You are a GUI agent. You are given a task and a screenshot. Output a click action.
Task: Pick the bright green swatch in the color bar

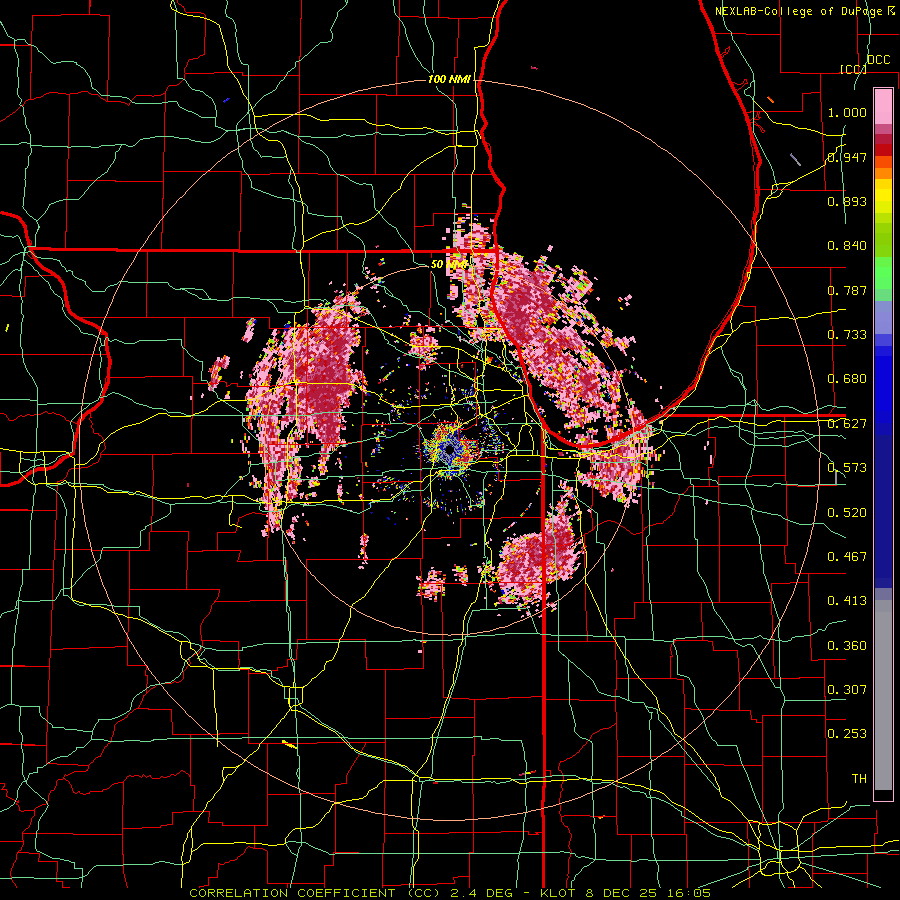tap(883, 273)
